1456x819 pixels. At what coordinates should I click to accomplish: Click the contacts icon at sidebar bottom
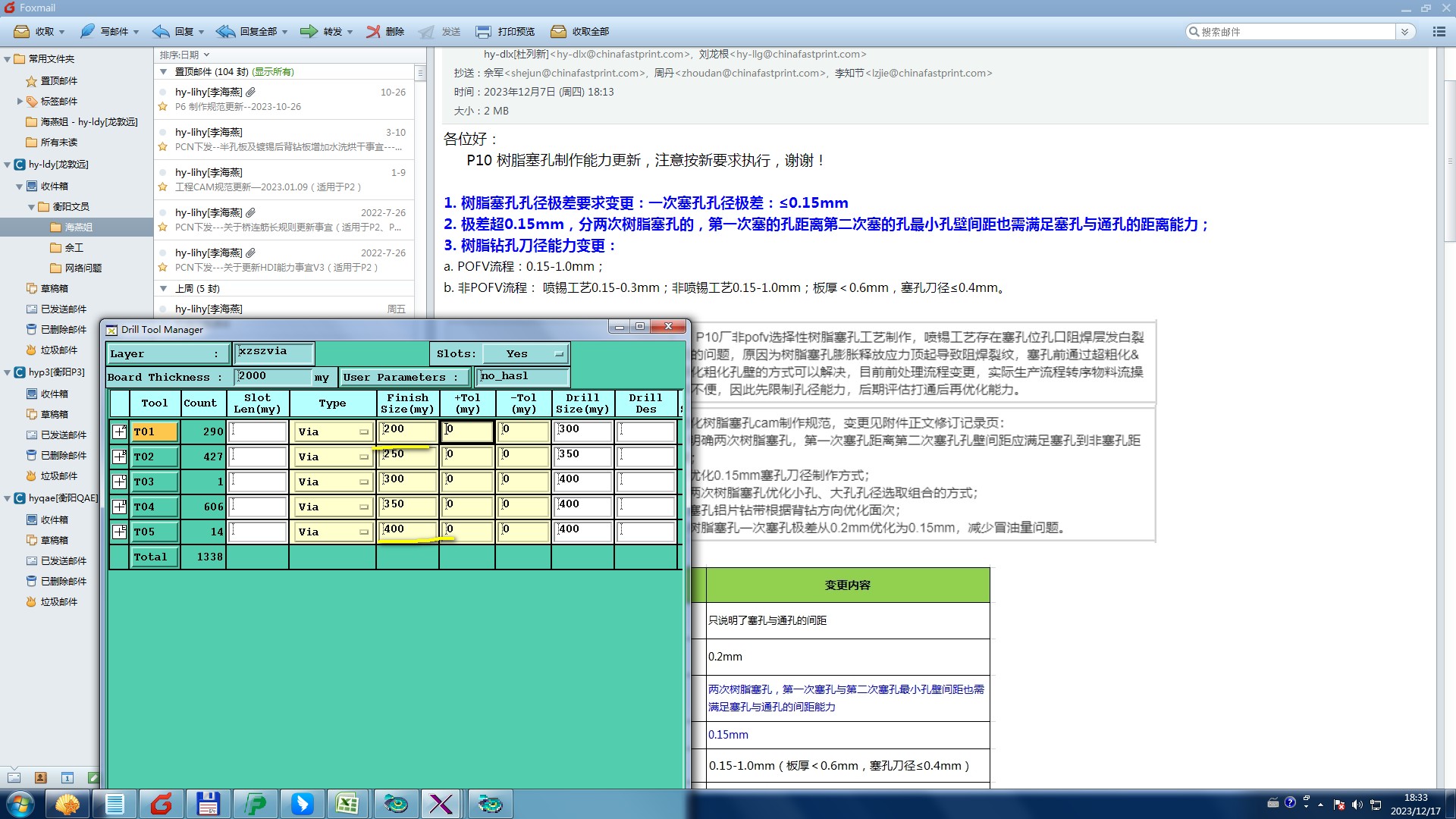41,777
